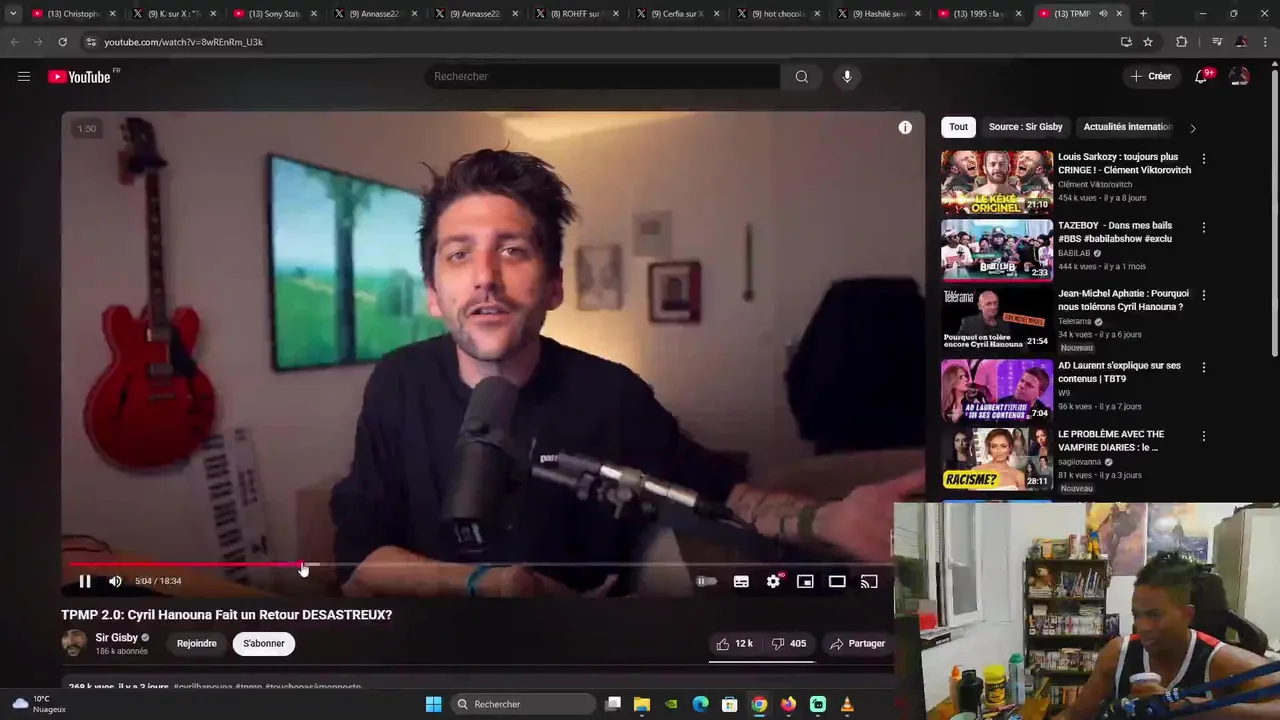Select the Tout filter chip
The image size is (1280, 720).
coord(958,127)
